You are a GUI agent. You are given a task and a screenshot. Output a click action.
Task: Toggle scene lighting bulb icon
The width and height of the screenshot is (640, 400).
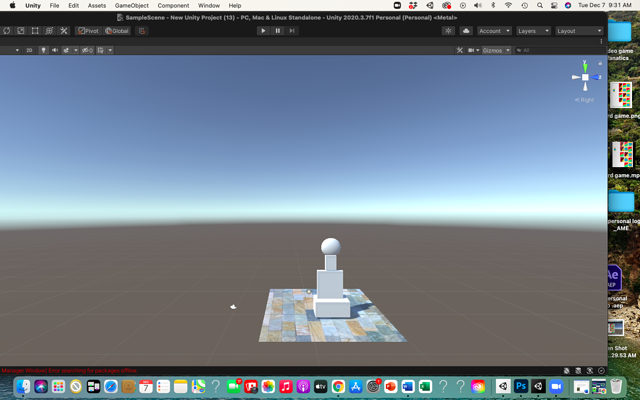[43, 50]
